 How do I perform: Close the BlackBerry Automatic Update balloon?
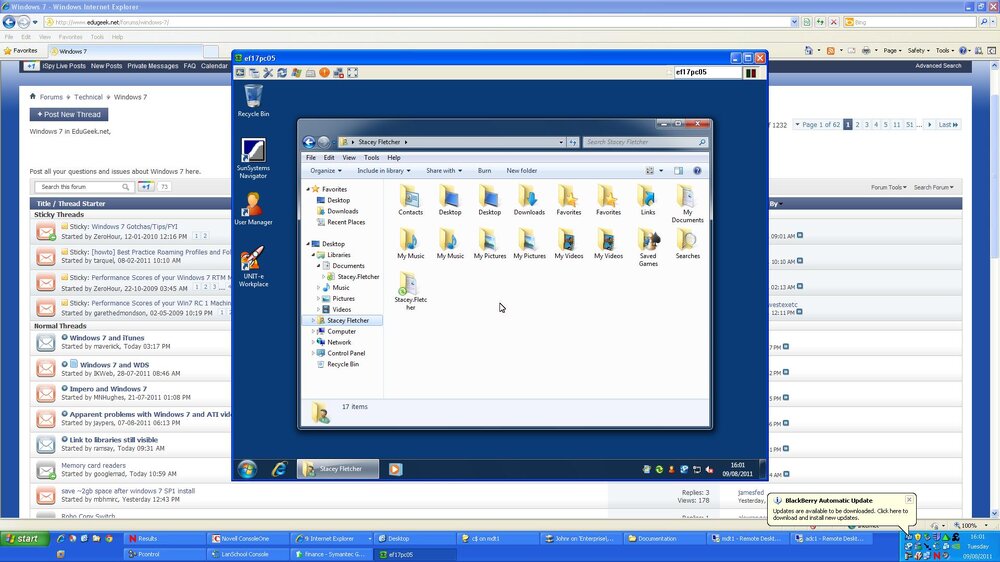tap(909, 500)
